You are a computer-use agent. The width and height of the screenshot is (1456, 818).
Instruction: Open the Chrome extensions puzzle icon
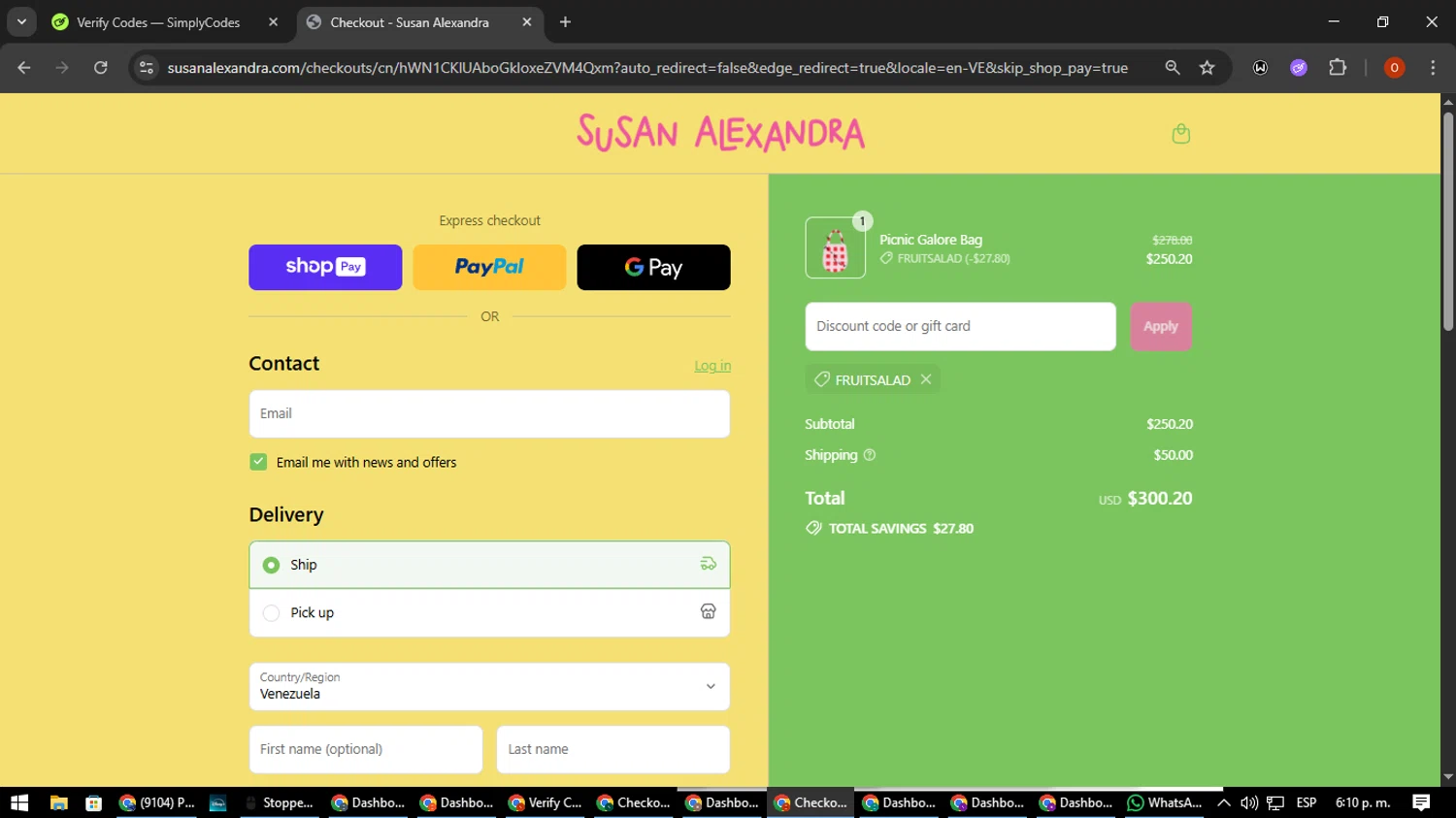[x=1338, y=68]
